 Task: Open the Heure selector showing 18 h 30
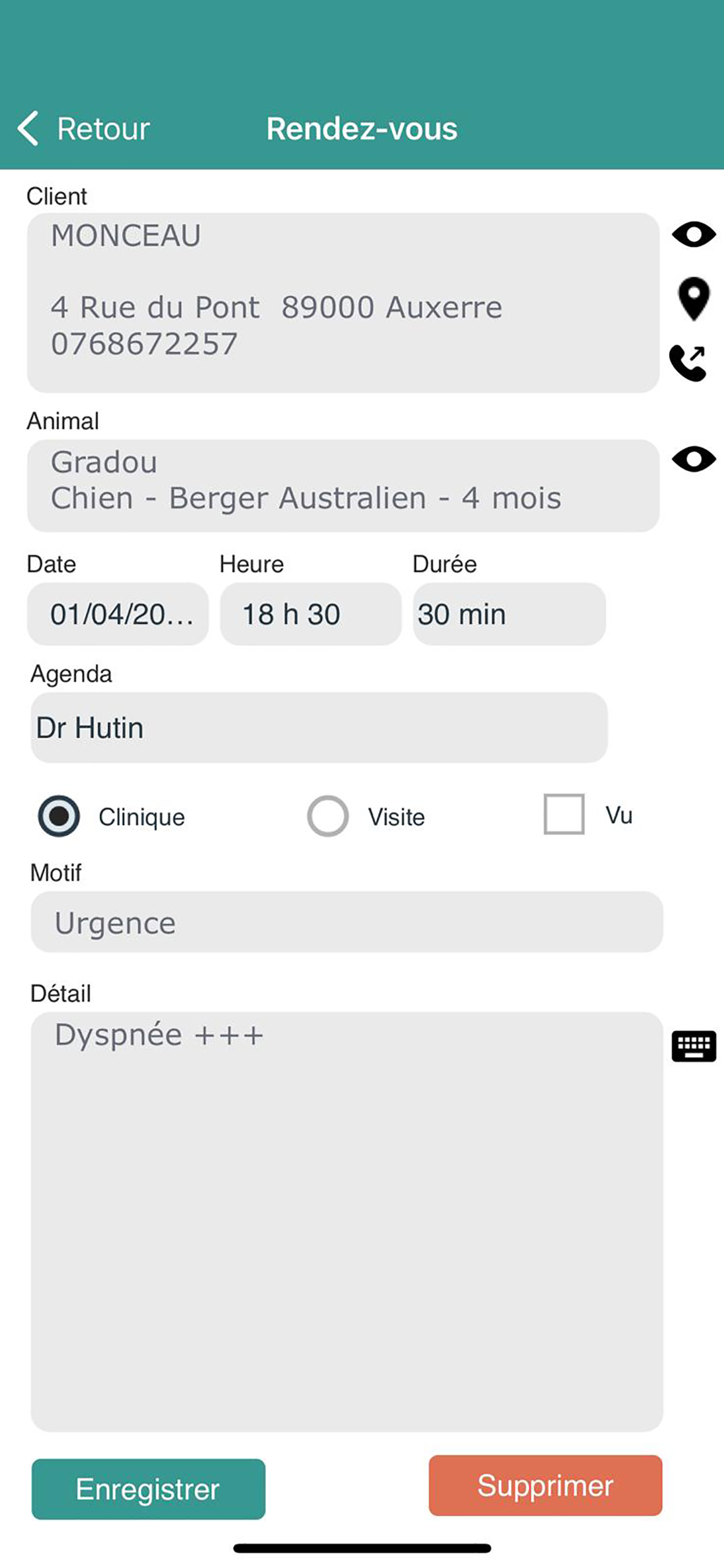tap(311, 614)
